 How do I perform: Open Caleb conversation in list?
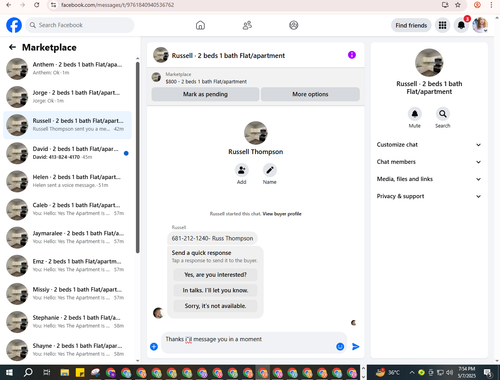(x=68, y=209)
